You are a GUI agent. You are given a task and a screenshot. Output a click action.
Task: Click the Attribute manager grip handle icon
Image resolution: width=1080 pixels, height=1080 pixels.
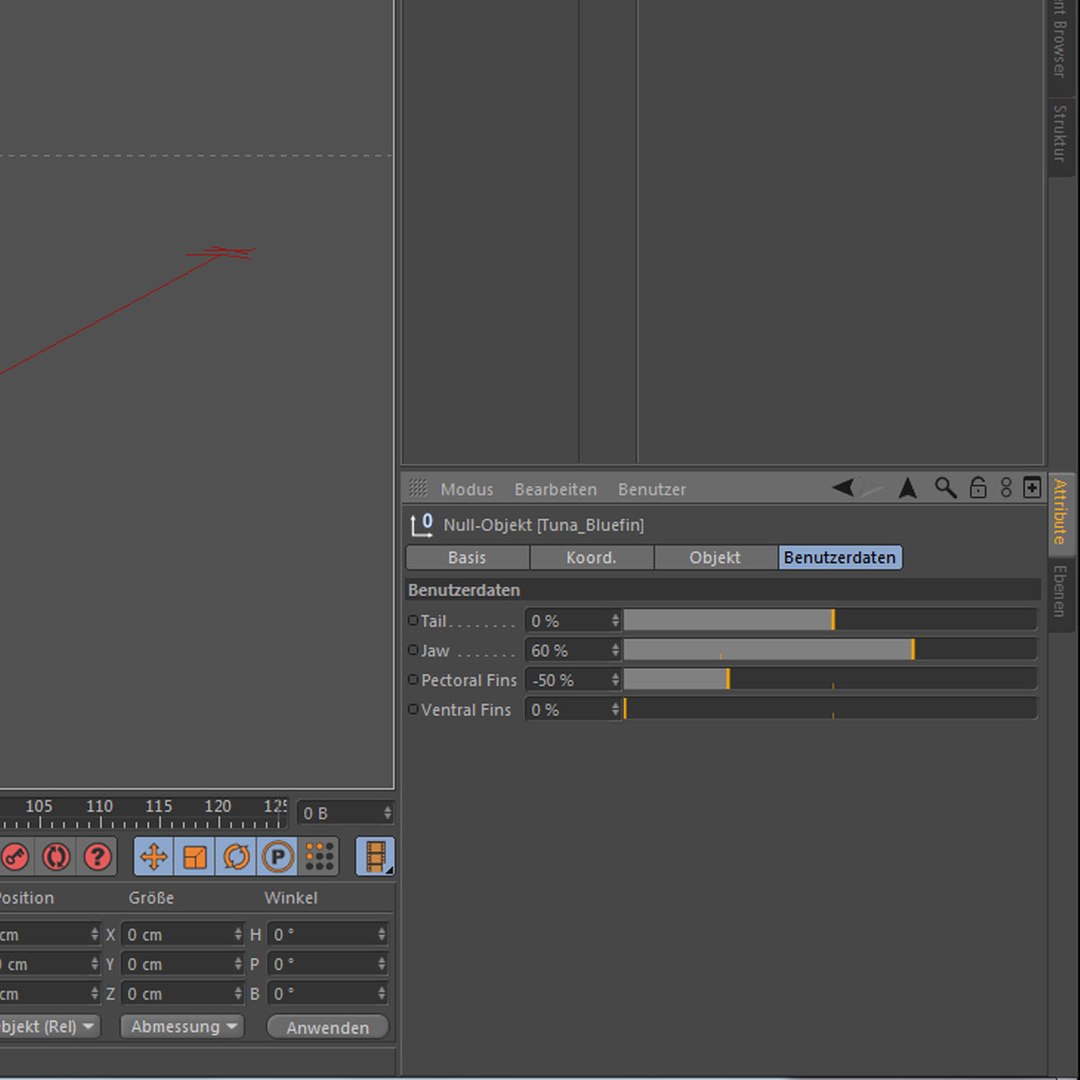418,488
